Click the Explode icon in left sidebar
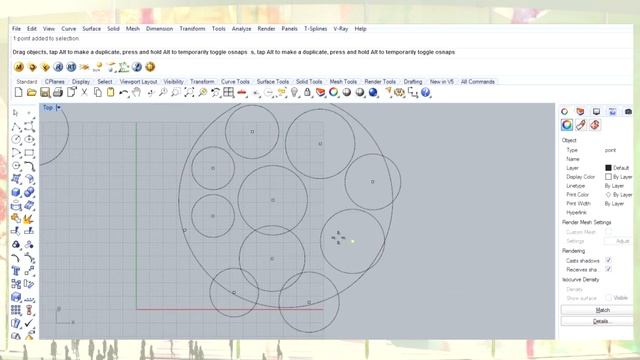This screenshot has height=360, width=640. [28, 219]
